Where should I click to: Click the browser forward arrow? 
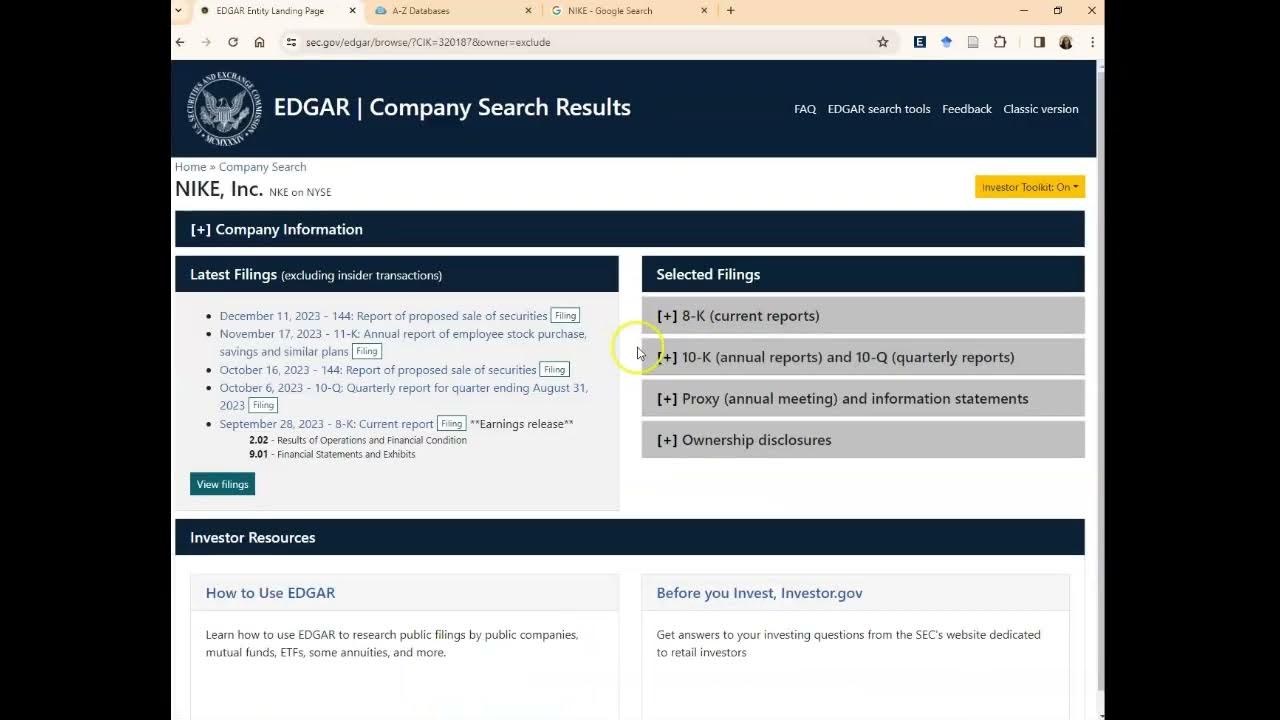coord(206,42)
